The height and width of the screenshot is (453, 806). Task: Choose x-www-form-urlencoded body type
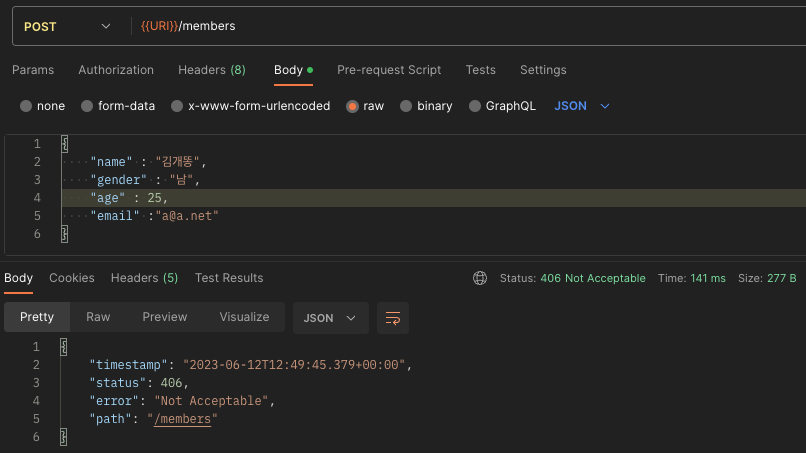click(x=177, y=106)
